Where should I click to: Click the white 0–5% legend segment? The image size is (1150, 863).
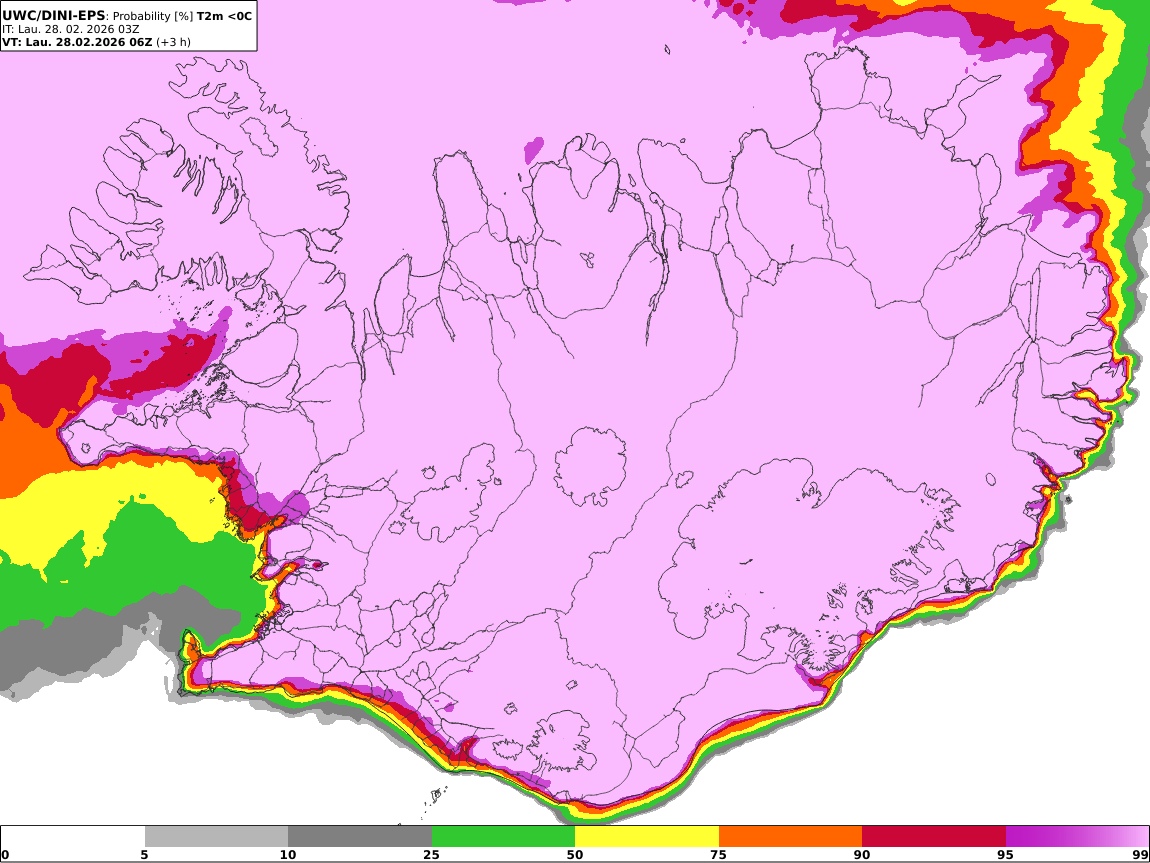(x=73, y=837)
